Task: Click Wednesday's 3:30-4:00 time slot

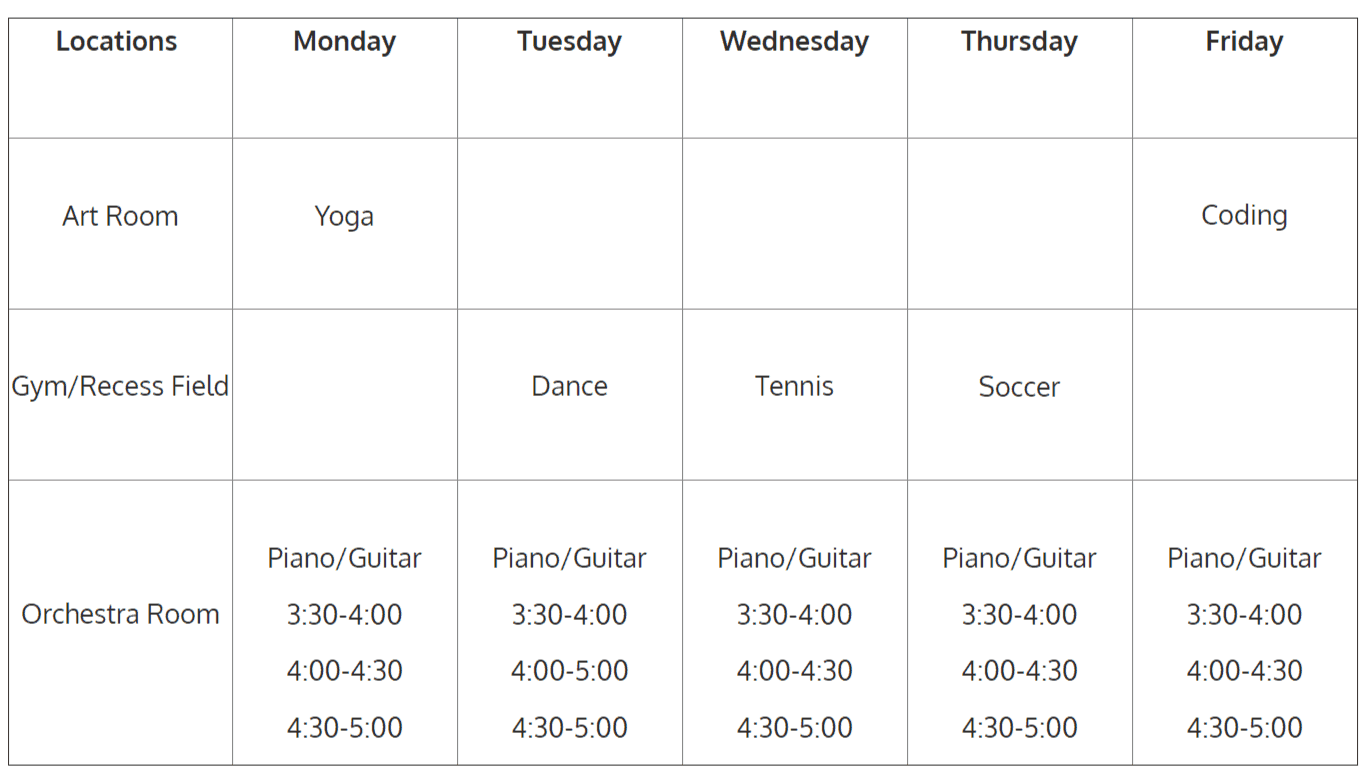Action: tap(794, 614)
